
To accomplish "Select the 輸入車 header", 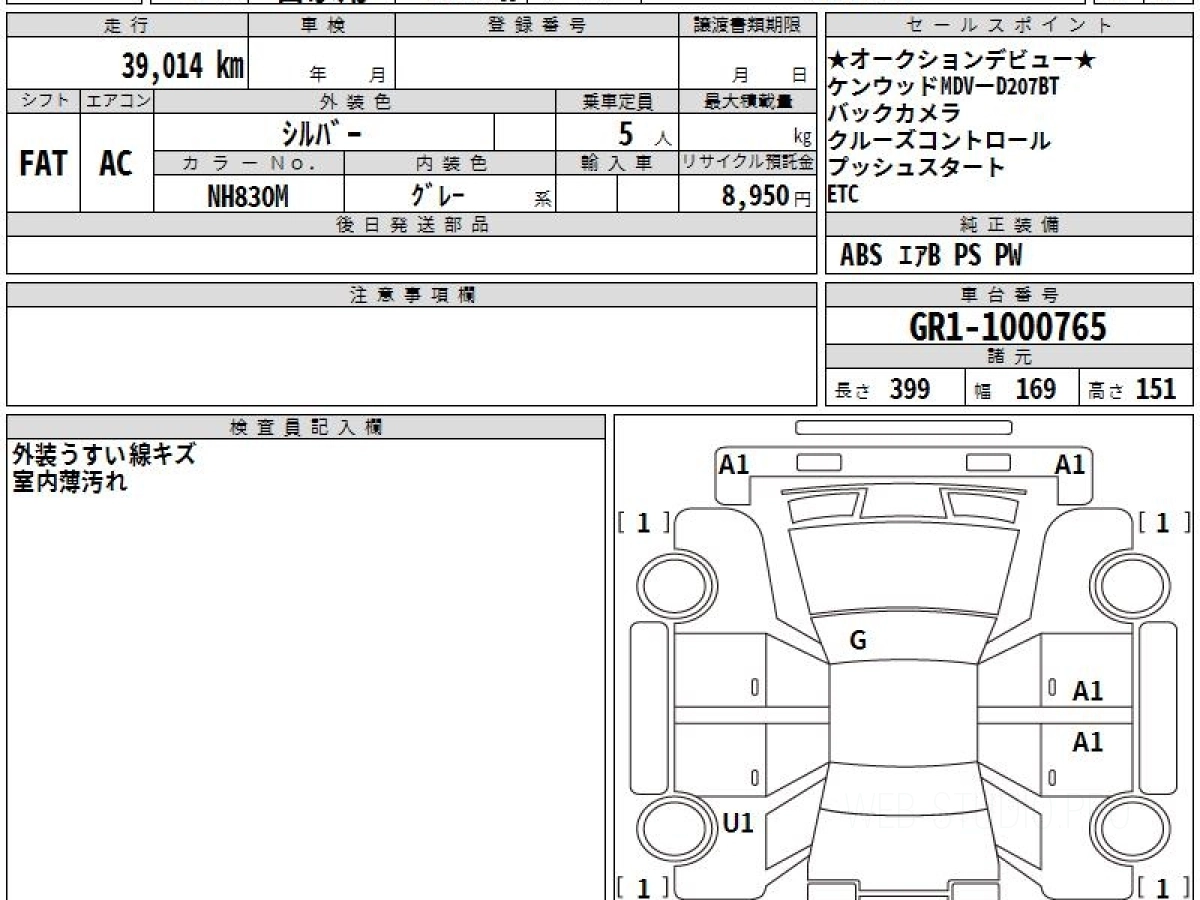I will 617,163.
